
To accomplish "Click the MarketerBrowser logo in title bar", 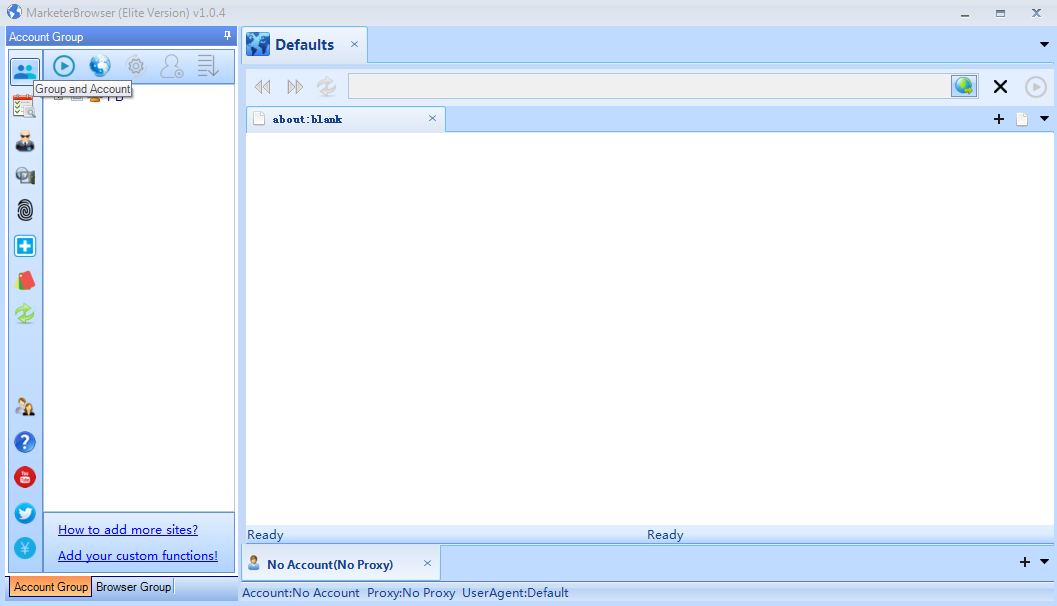I will click(x=14, y=12).
